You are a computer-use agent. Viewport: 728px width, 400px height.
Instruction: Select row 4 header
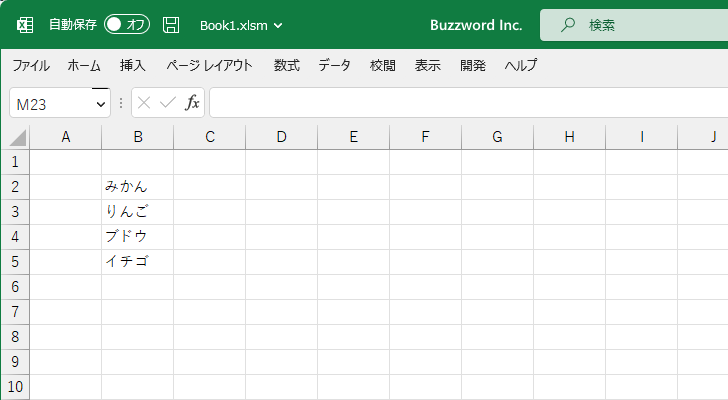tap(15, 237)
